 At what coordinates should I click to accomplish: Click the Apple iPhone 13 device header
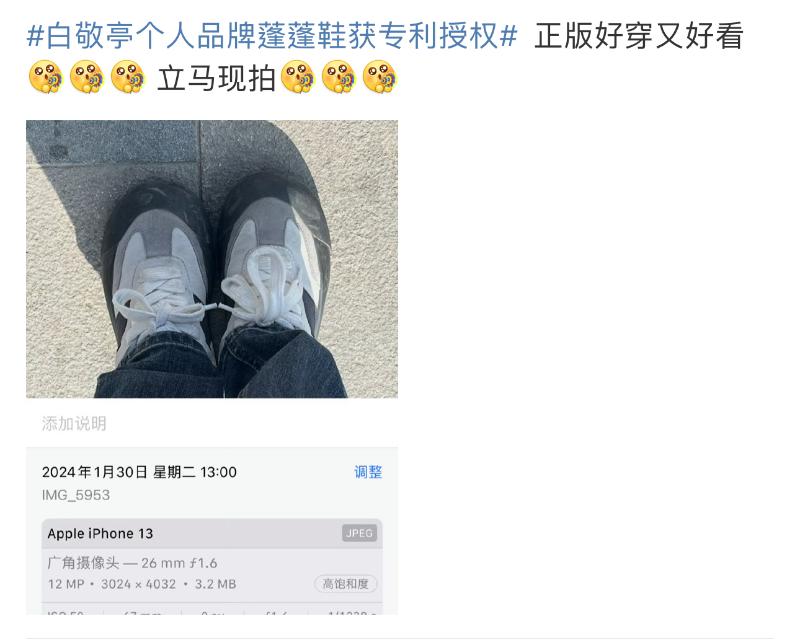coord(212,534)
